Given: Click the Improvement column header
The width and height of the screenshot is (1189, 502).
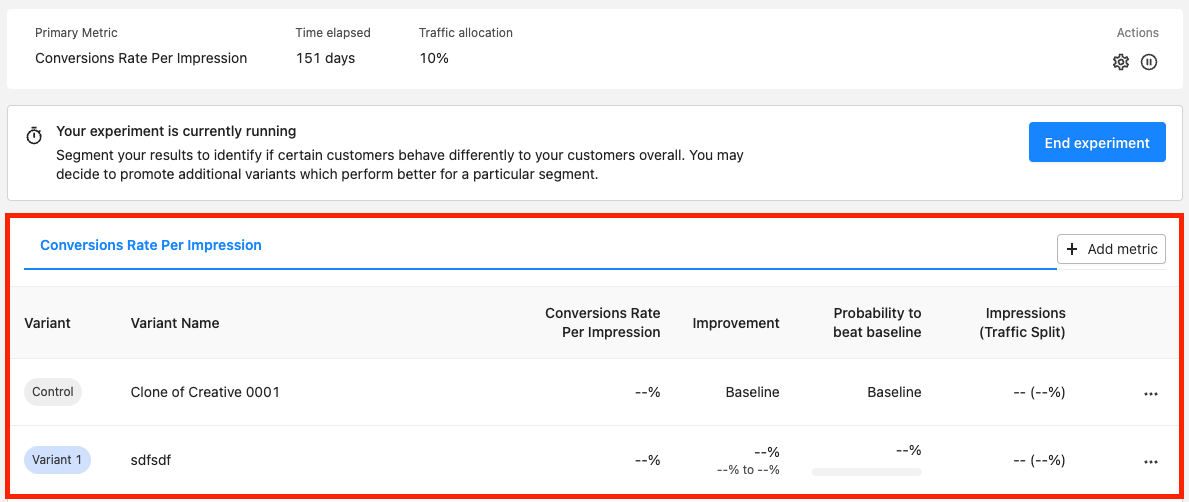Looking at the screenshot, I should click(x=736, y=323).
